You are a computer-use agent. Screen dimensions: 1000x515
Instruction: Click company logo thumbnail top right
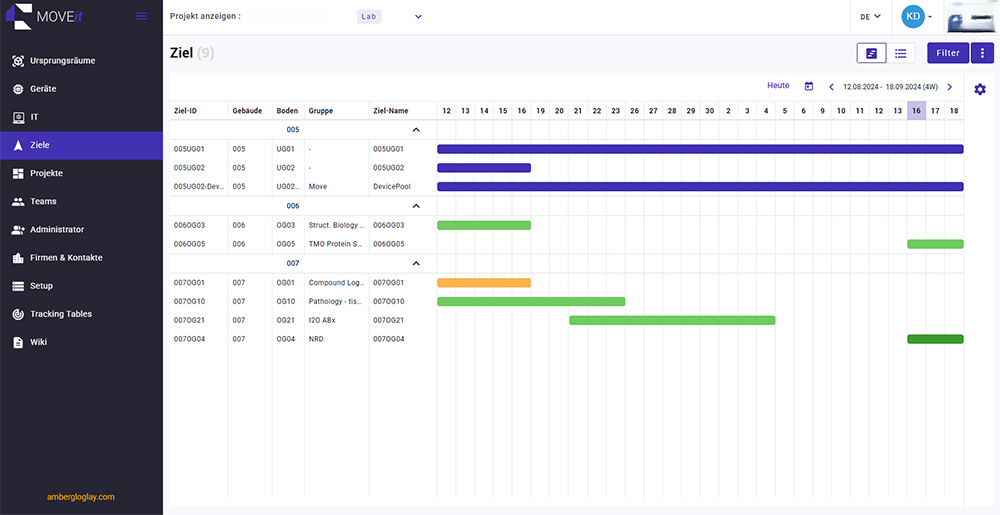pos(972,17)
